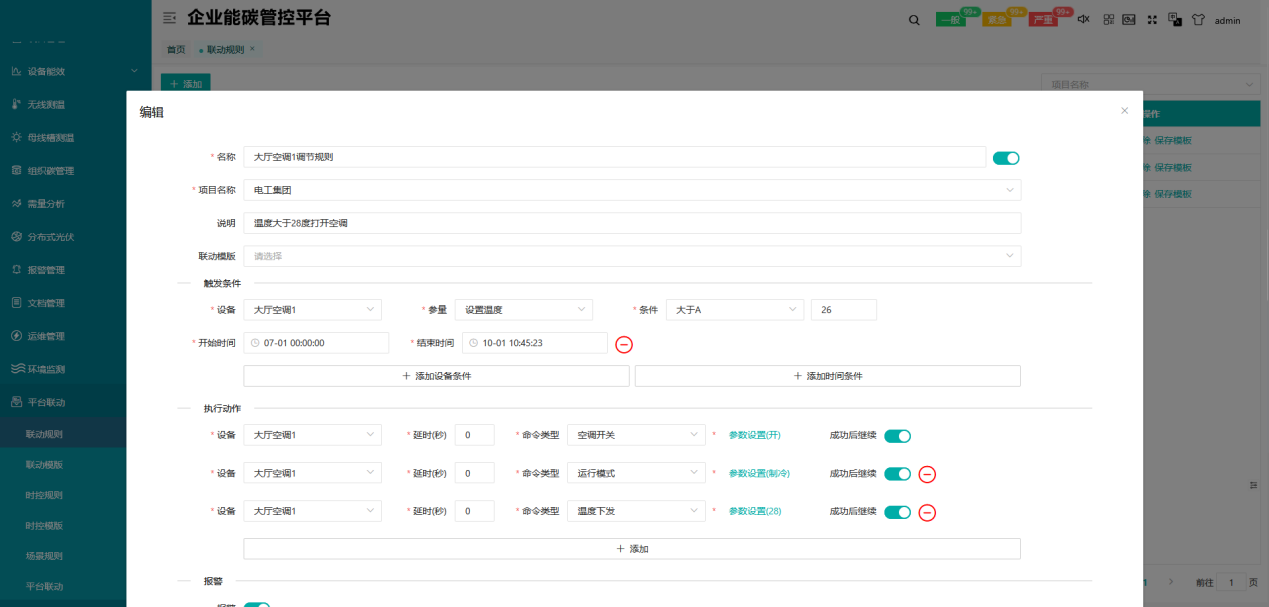Disable 成功后继续 on the 温度下发 row

pyautogui.click(x=897, y=513)
